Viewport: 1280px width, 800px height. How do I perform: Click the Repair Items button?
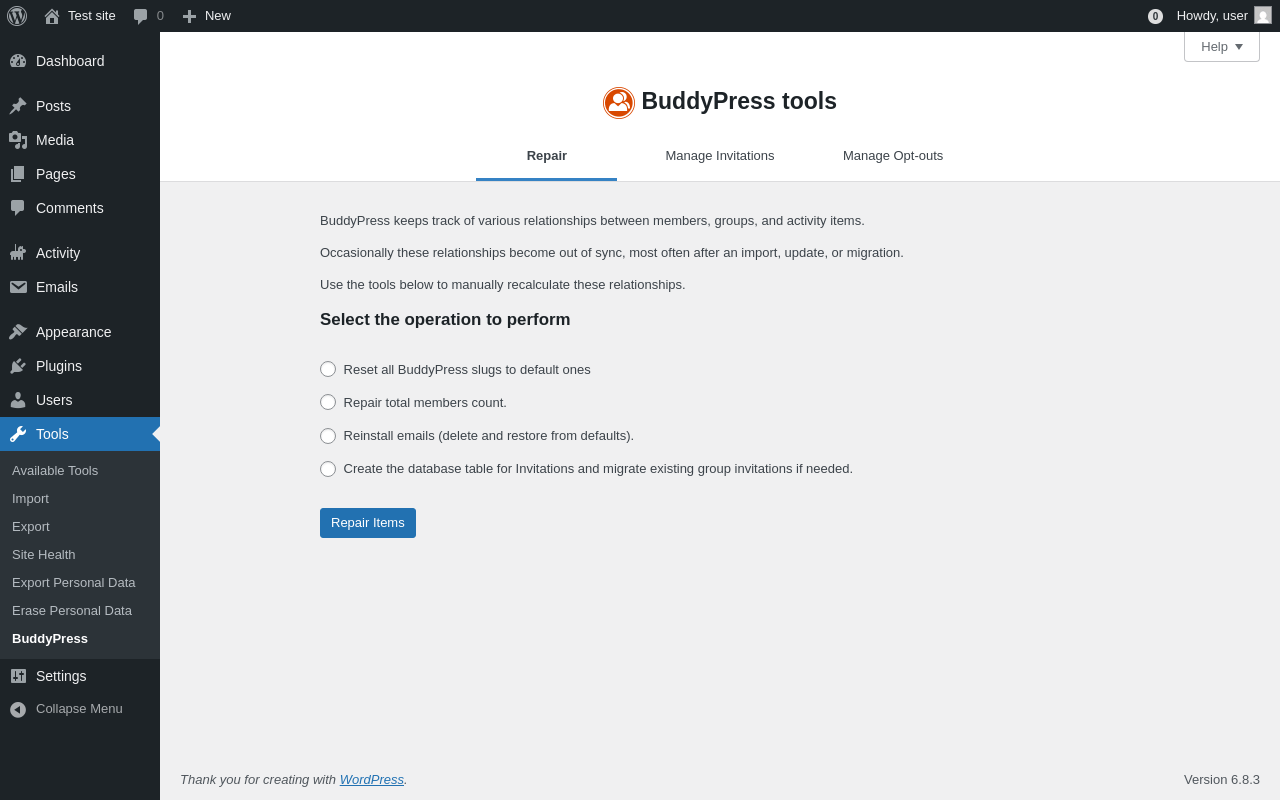[x=368, y=523]
